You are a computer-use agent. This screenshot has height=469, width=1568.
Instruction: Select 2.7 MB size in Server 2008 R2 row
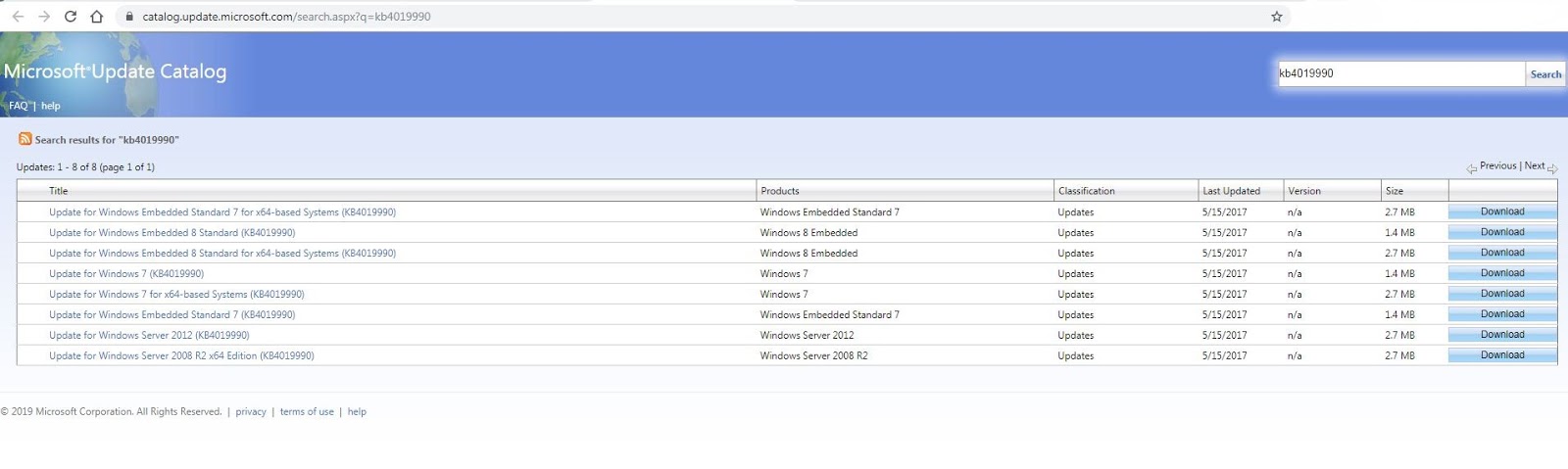point(1399,356)
